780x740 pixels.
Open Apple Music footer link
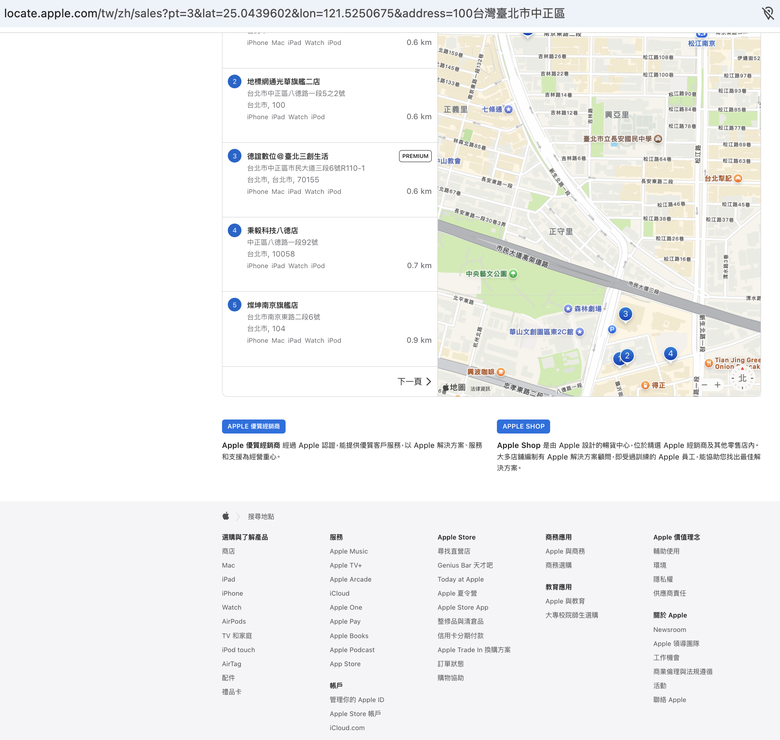tap(349, 551)
